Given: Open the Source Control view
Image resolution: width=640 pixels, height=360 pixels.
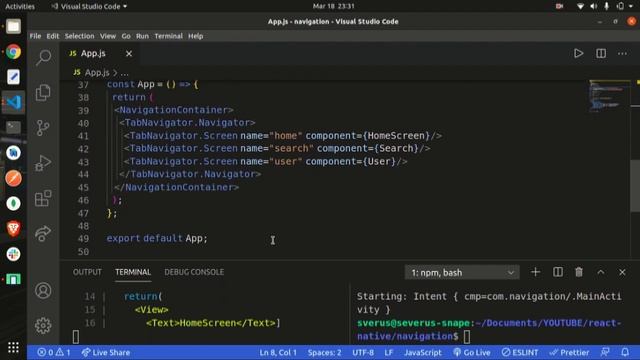Looking at the screenshot, I should click(x=43, y=128).
